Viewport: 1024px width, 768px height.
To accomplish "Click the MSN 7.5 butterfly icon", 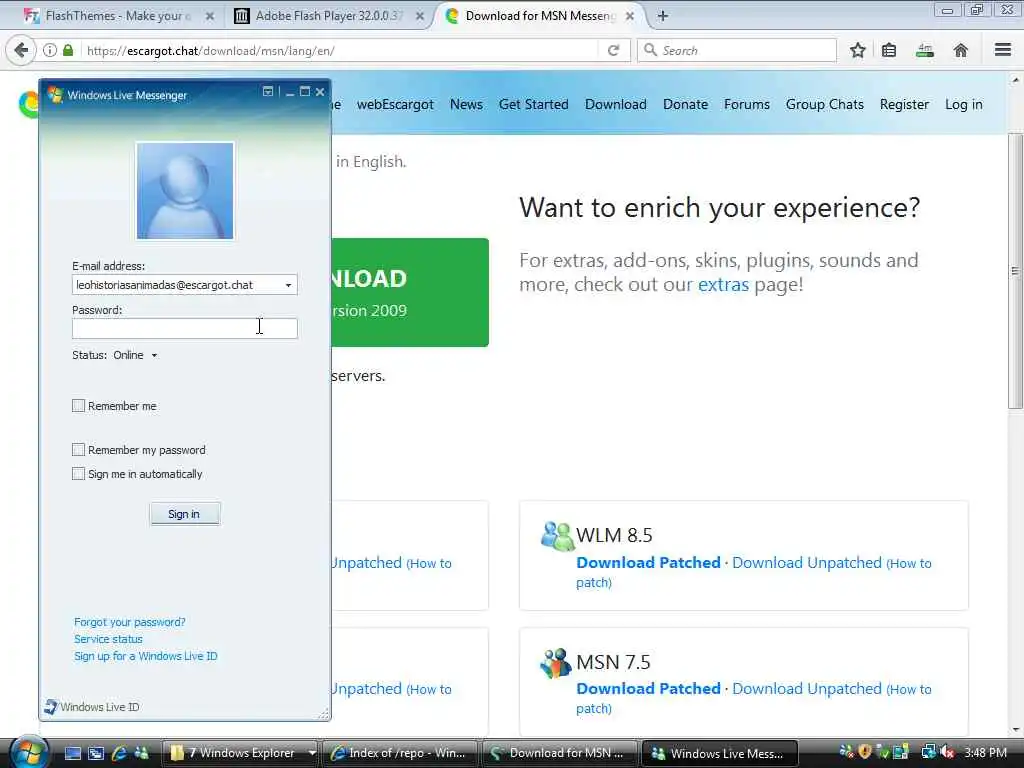I will point(555,662).
